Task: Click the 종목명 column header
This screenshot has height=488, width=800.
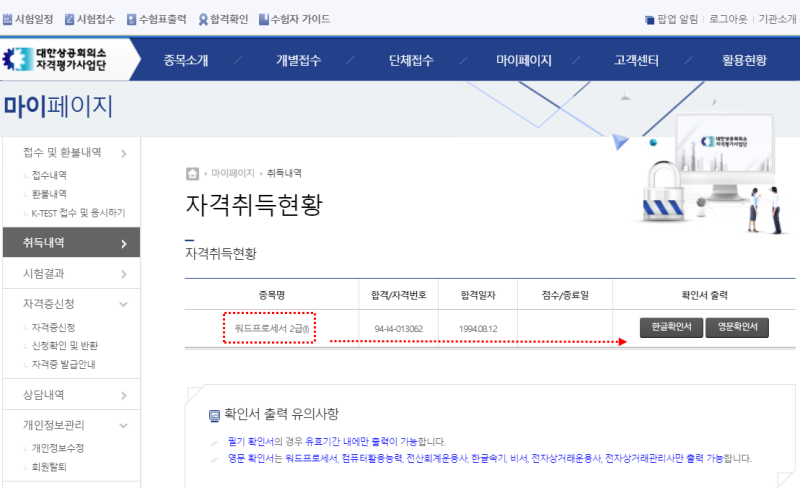Action: coord(271,295)
